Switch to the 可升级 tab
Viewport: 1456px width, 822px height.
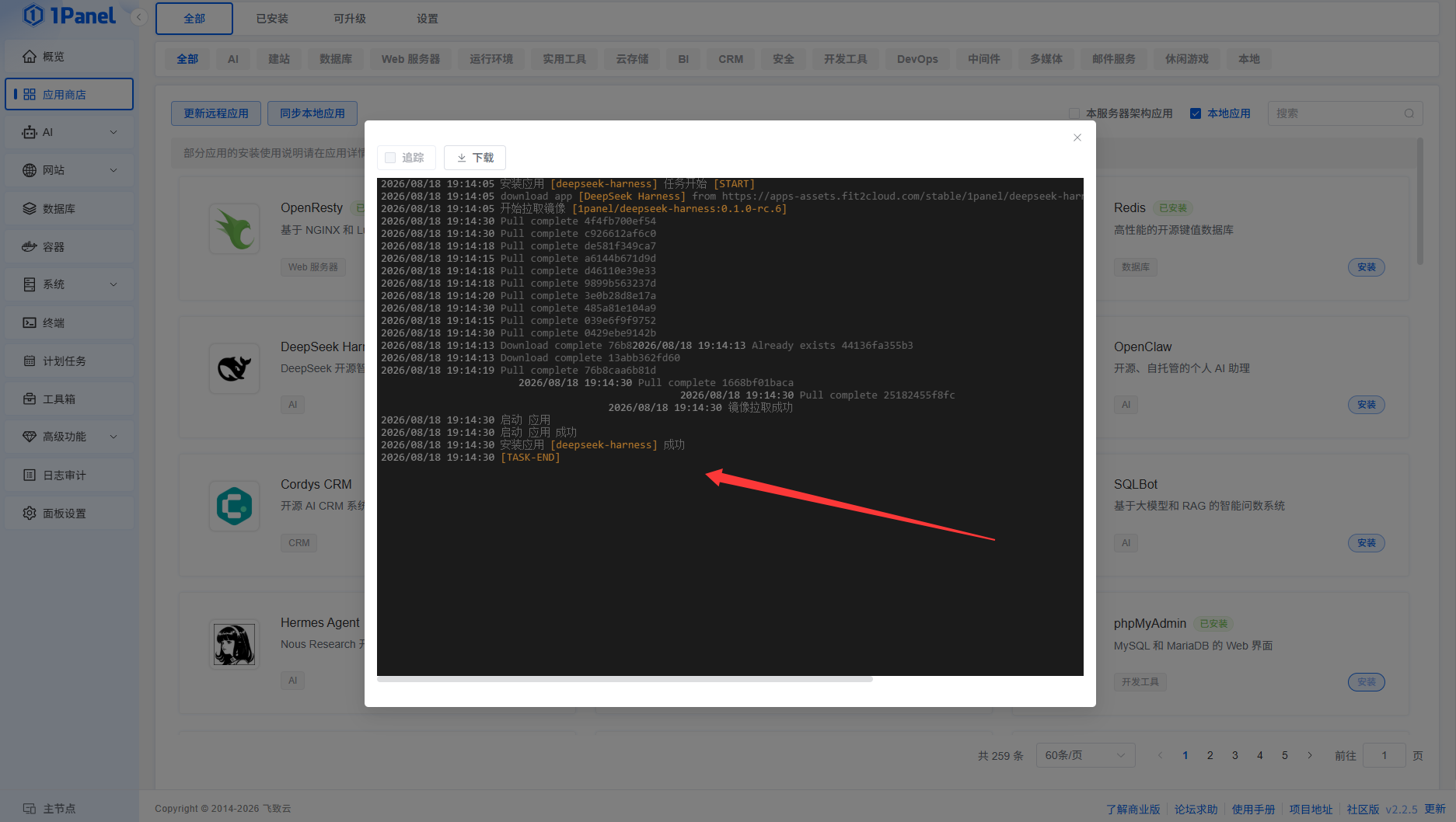pyautogui.click(x=350, y=19)
